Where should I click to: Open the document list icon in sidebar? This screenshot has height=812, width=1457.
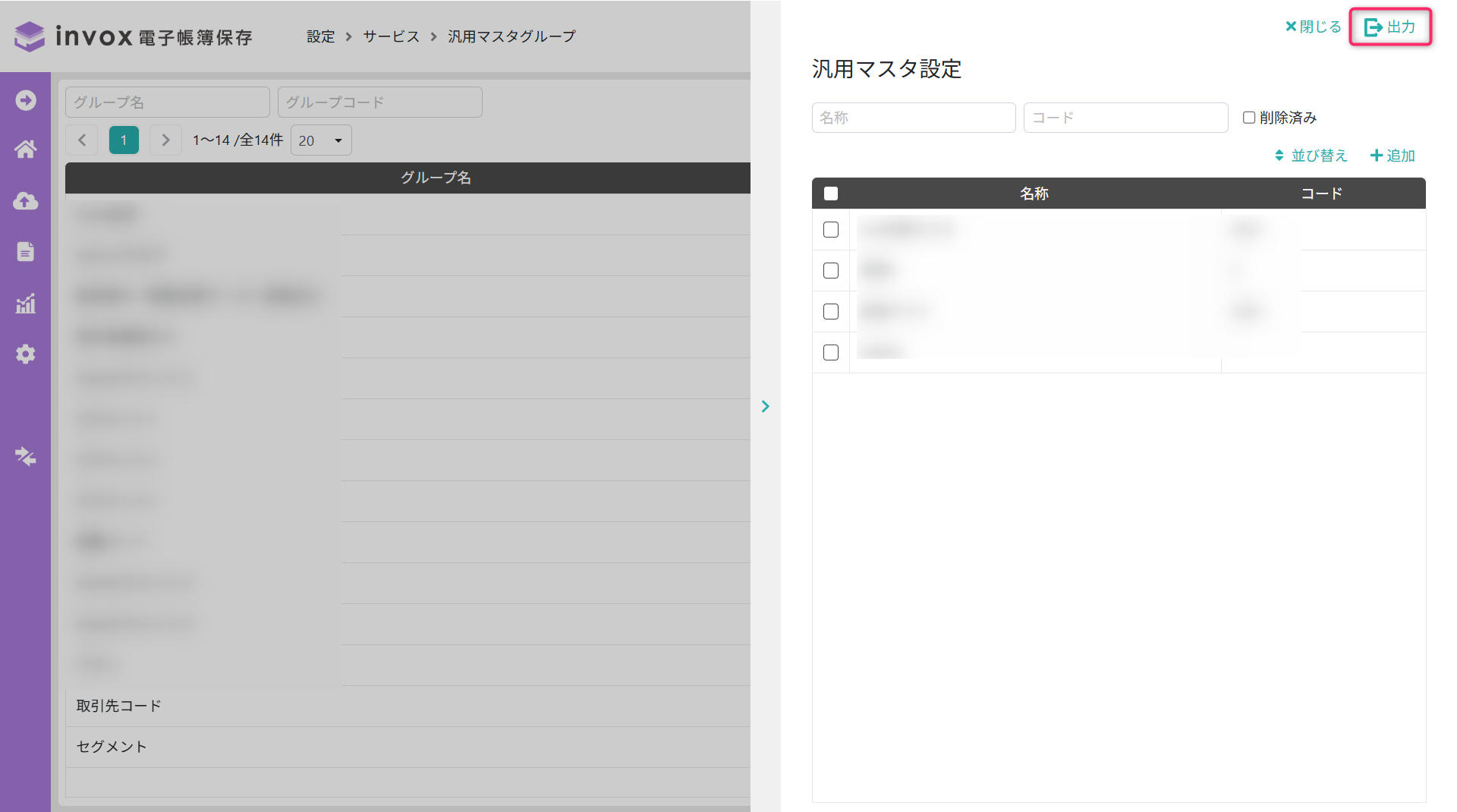point(26,252)
